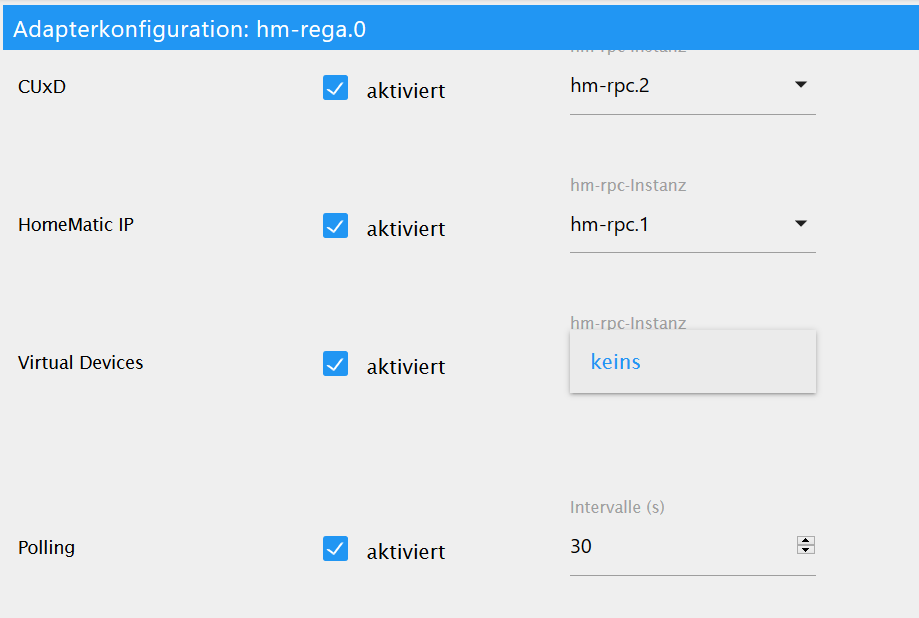919x618 pixels.
Task: Open dropdown arrow beside hm-rpc.2
Action: 801,85
